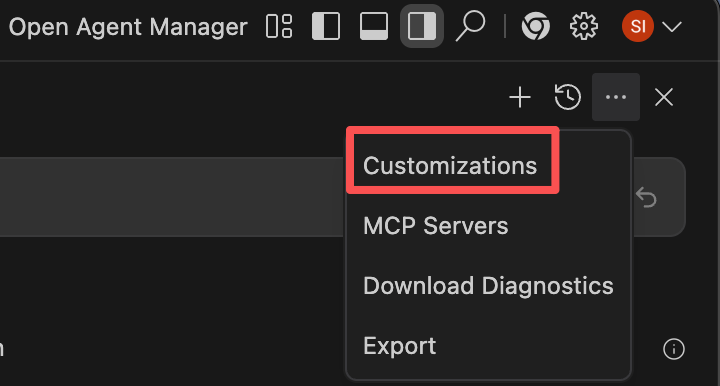
Task: Toggle the primary left sidebar
Action: (x=326, y=26)
